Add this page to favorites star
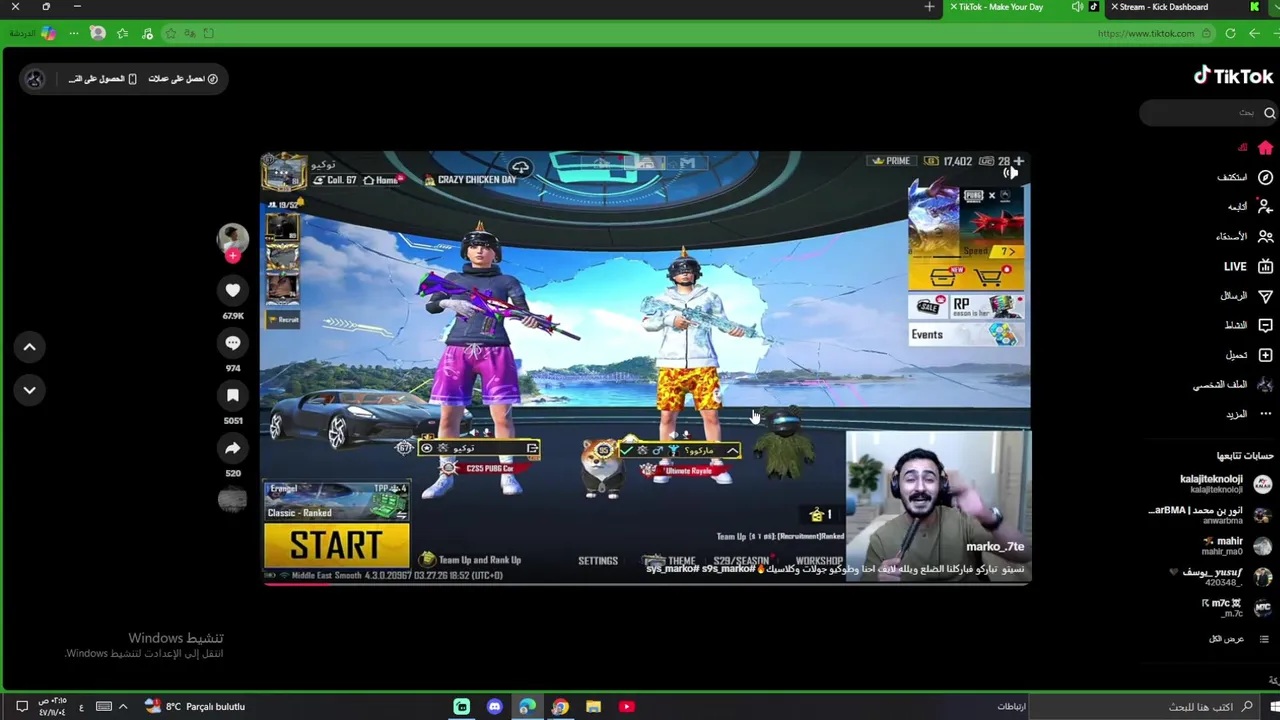Screen dimensions: 1280x720 click(170, 33)
